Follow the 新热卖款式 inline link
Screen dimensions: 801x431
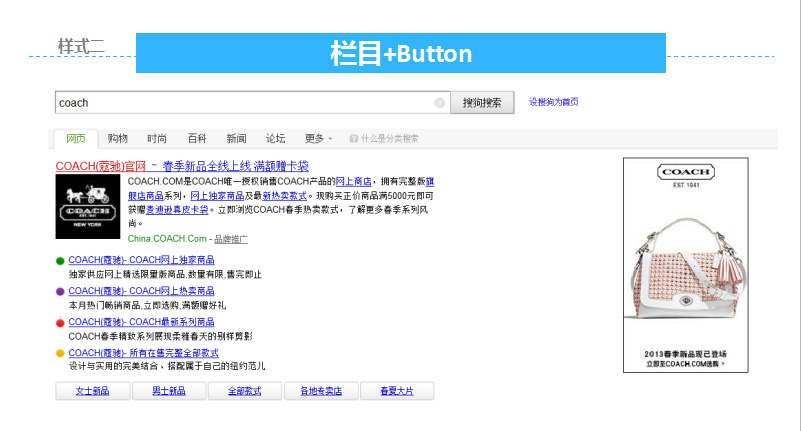click(284, 196)
